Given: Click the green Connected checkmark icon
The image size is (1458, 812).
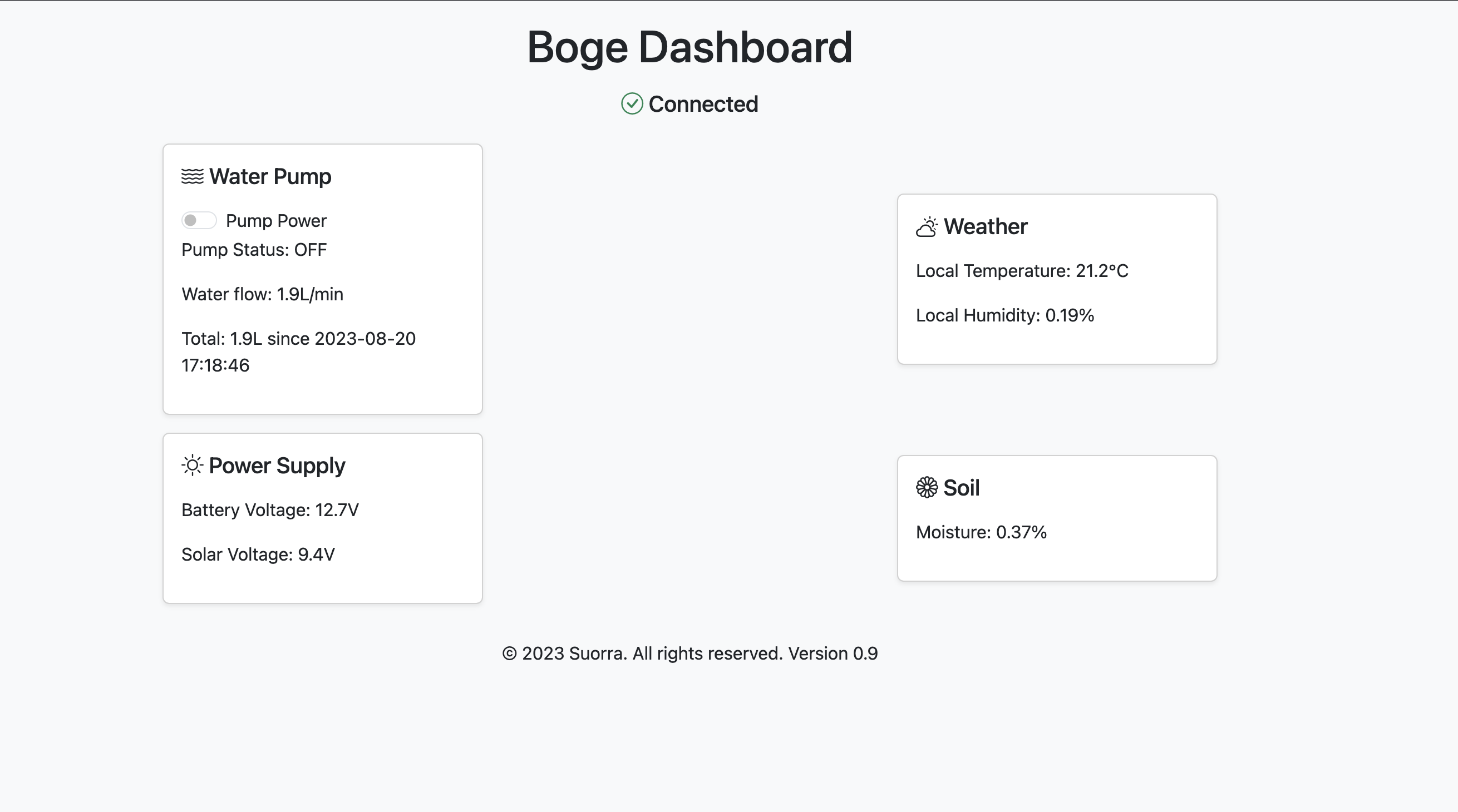Looking at the screenshot, I should (632, 104).
